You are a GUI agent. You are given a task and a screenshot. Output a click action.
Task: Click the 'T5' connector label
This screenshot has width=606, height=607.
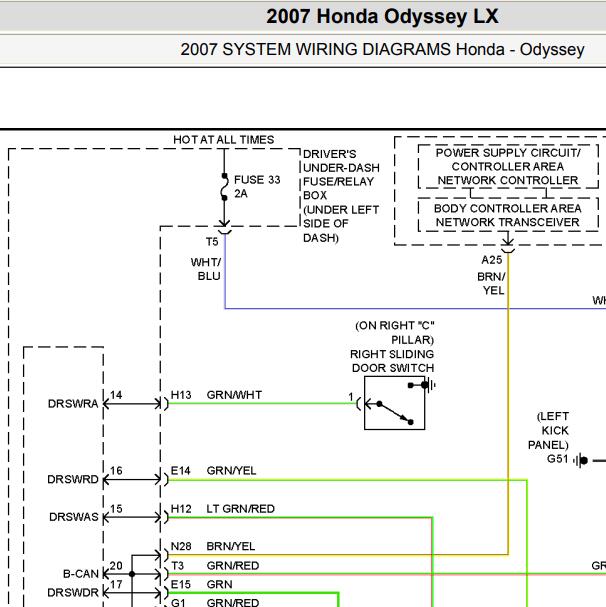click(x=212, y=242)
